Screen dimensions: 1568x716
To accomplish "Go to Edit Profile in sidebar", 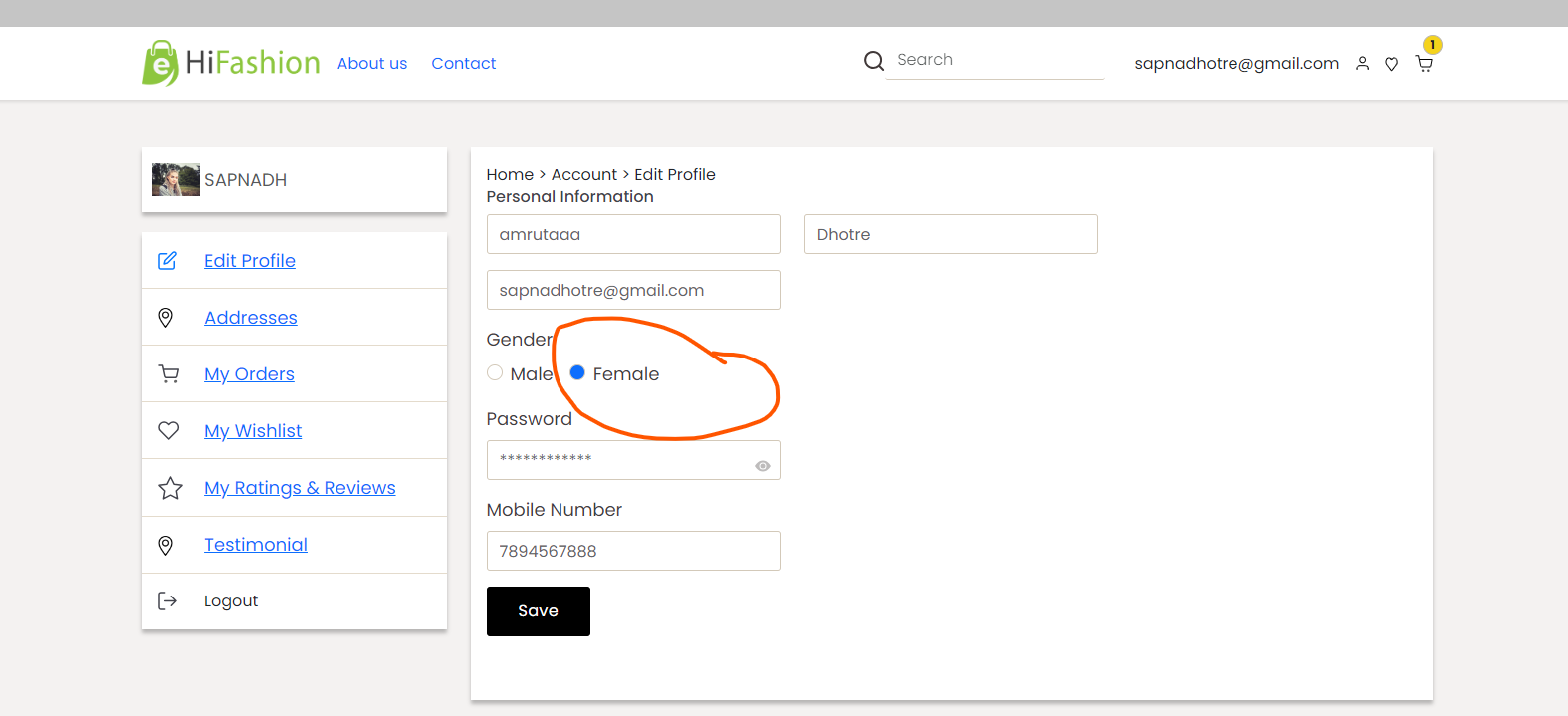I will [250, 261].
